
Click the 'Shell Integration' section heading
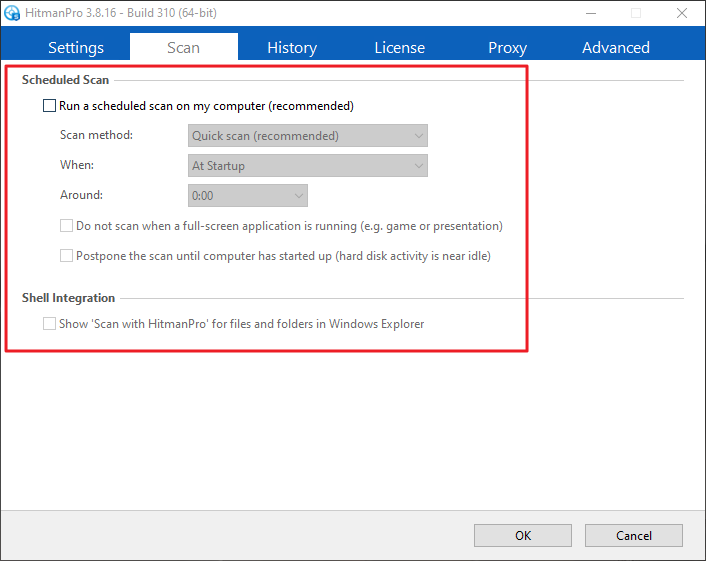(x=68, y=298)
